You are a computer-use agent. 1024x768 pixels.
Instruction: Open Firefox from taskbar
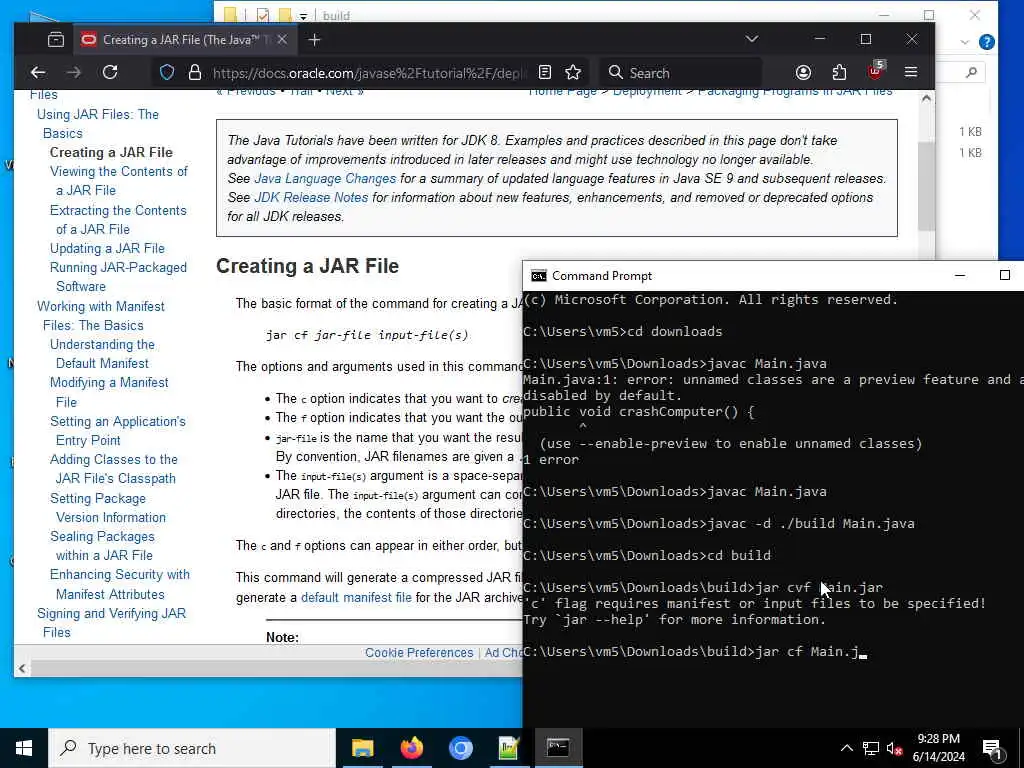pos(411,748)
